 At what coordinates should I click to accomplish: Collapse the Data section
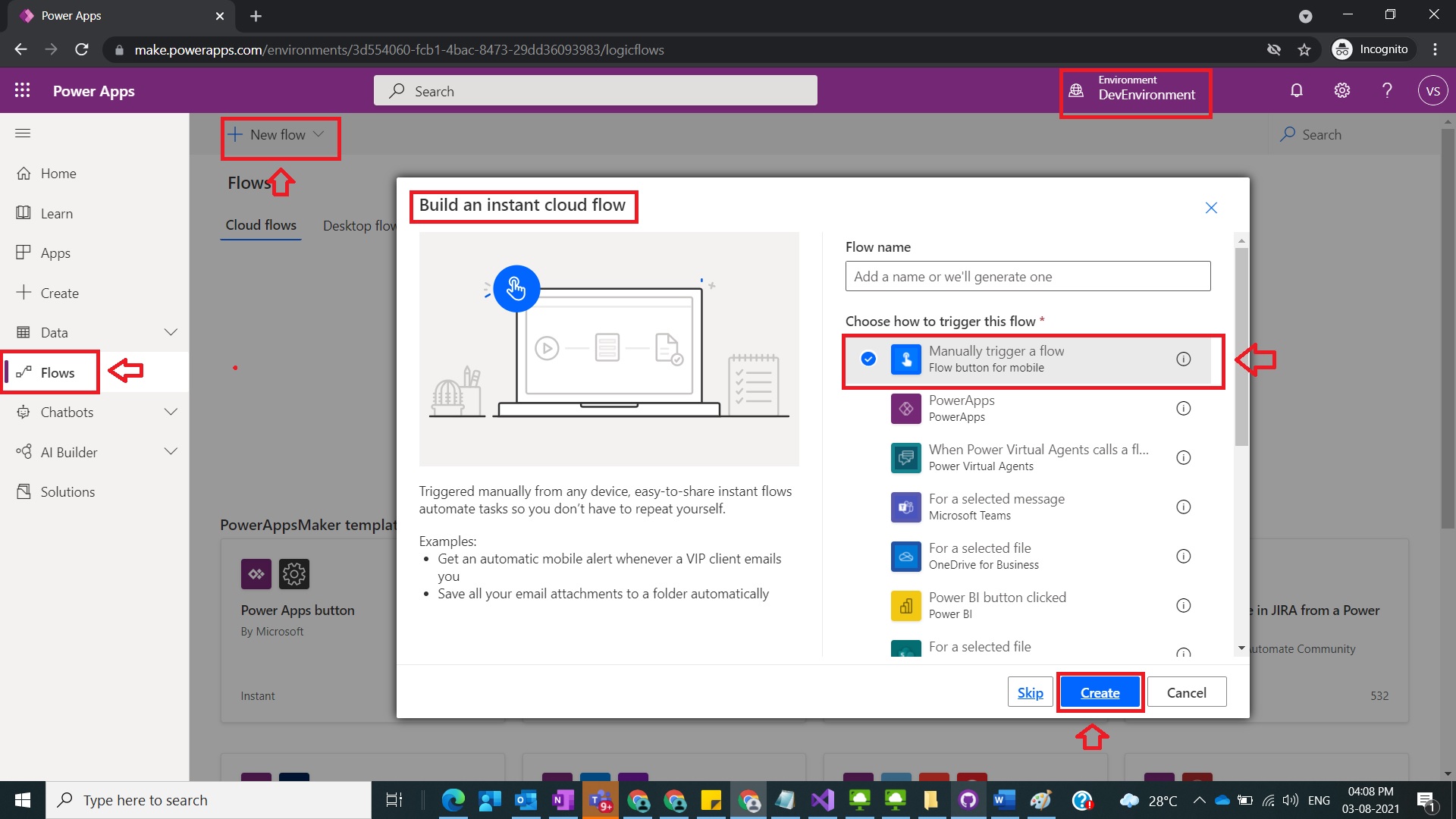click(171, 332)
